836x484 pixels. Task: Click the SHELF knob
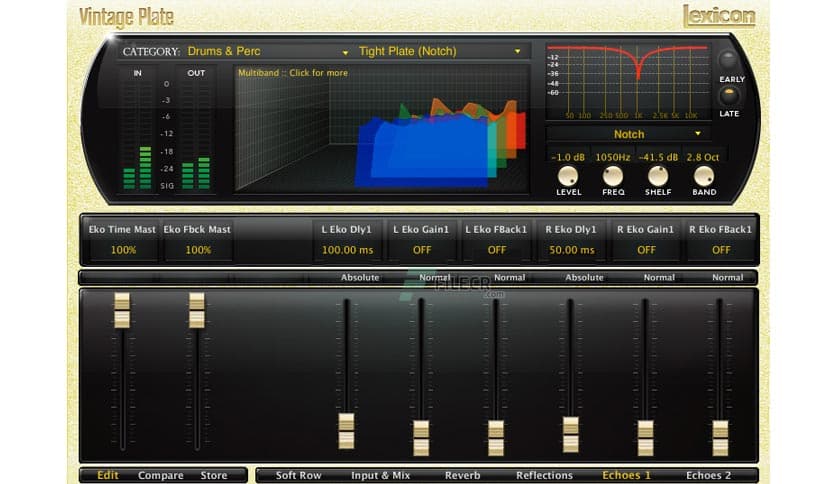click(x=658, y=176)
